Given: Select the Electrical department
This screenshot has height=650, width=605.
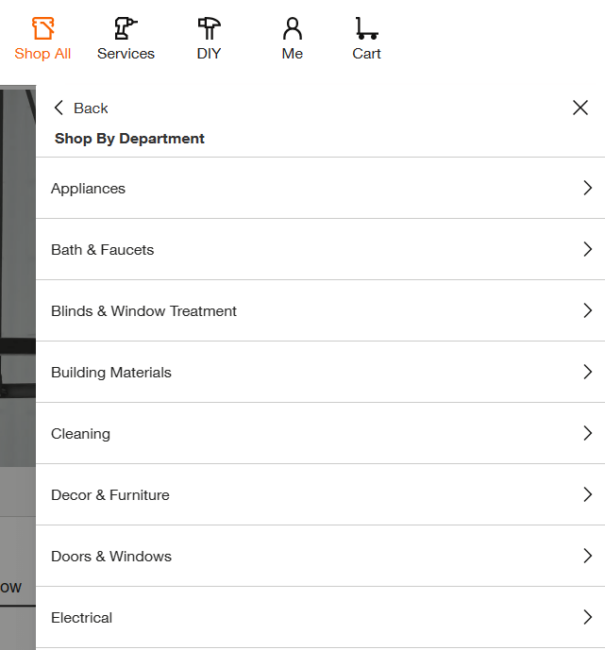Looking at the screenshot, I should click(x=82, y=618).
